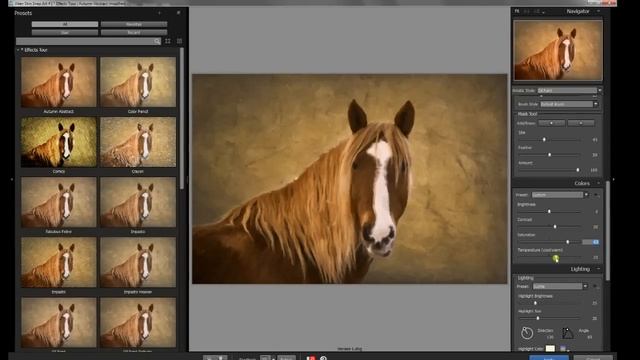Collapse the Navigator panel
640x360 pixels.
[x=599, y=11]
